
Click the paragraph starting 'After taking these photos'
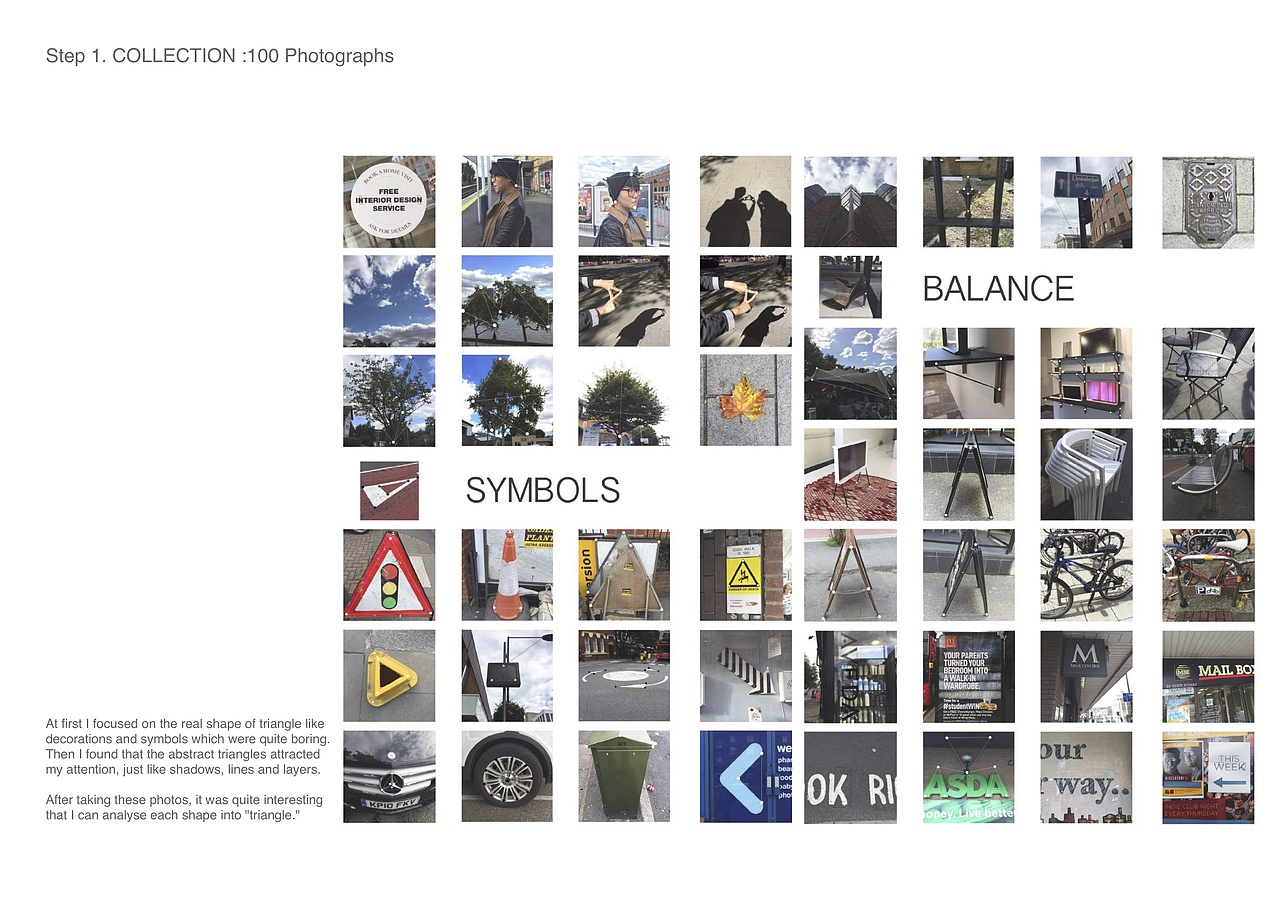point(184,808)
